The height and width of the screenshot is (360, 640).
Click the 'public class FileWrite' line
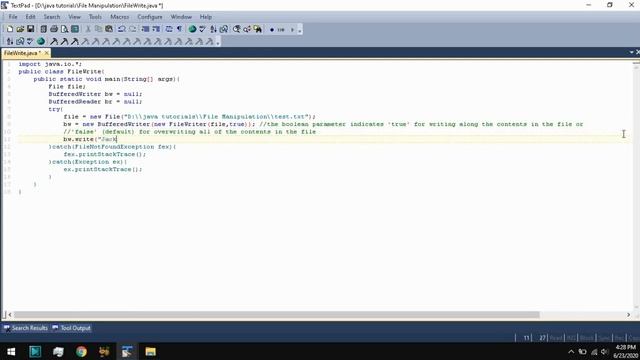click(61, 71)
